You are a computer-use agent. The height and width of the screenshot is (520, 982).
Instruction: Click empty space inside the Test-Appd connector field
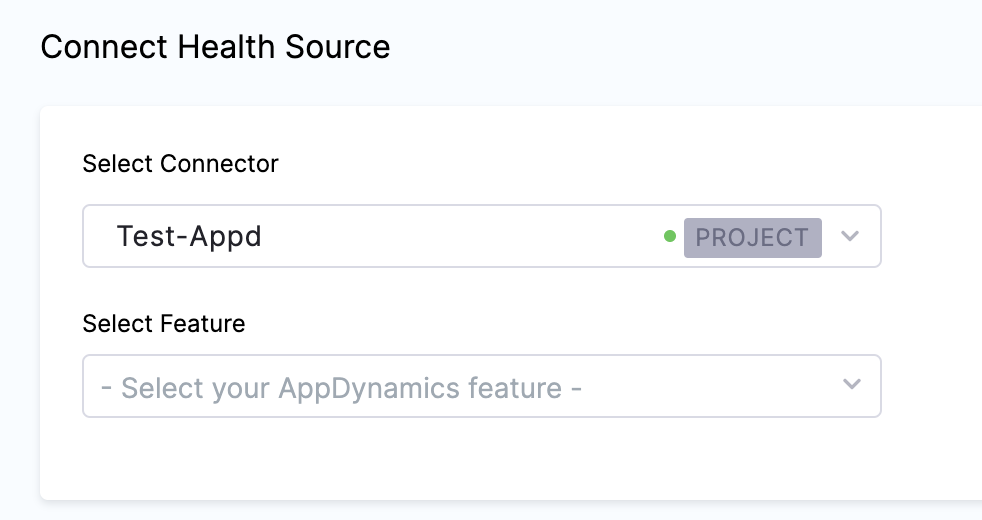[x=460, y=237]
